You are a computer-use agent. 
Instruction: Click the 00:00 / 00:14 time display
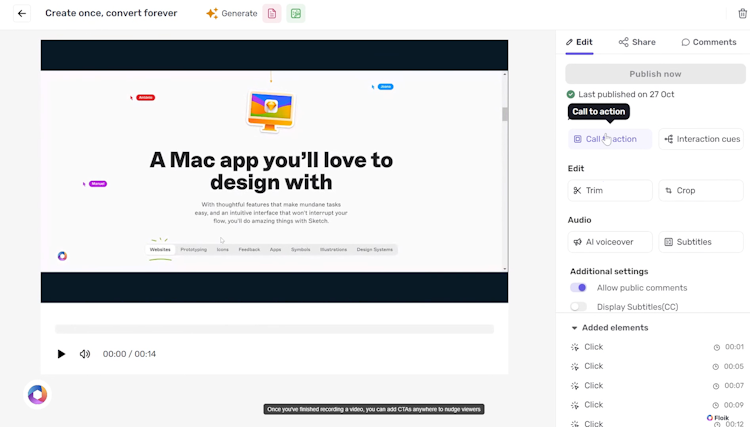pyautogui.click(x=129, y=354)
